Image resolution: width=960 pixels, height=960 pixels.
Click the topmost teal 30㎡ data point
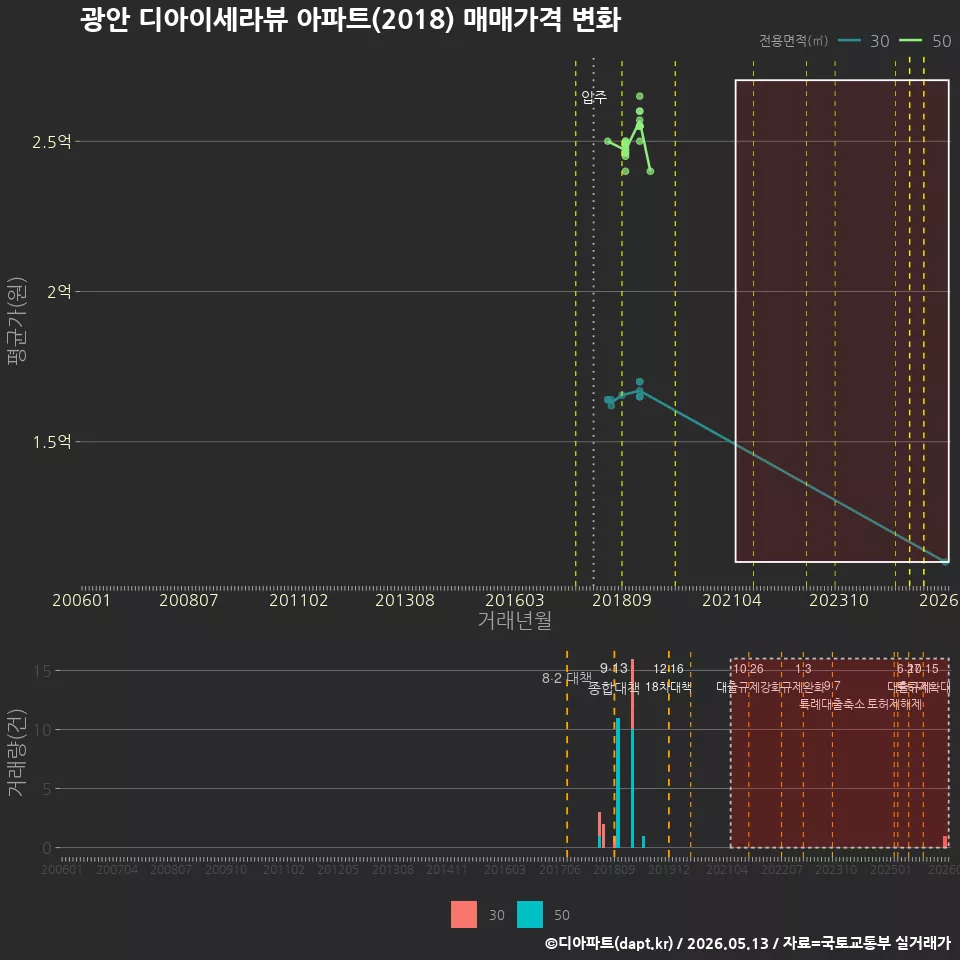point(639,381)
